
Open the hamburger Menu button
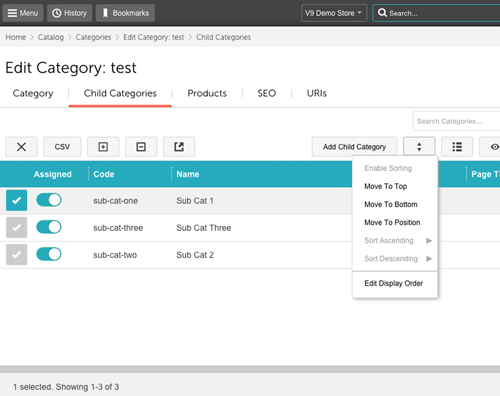[23, 13]
